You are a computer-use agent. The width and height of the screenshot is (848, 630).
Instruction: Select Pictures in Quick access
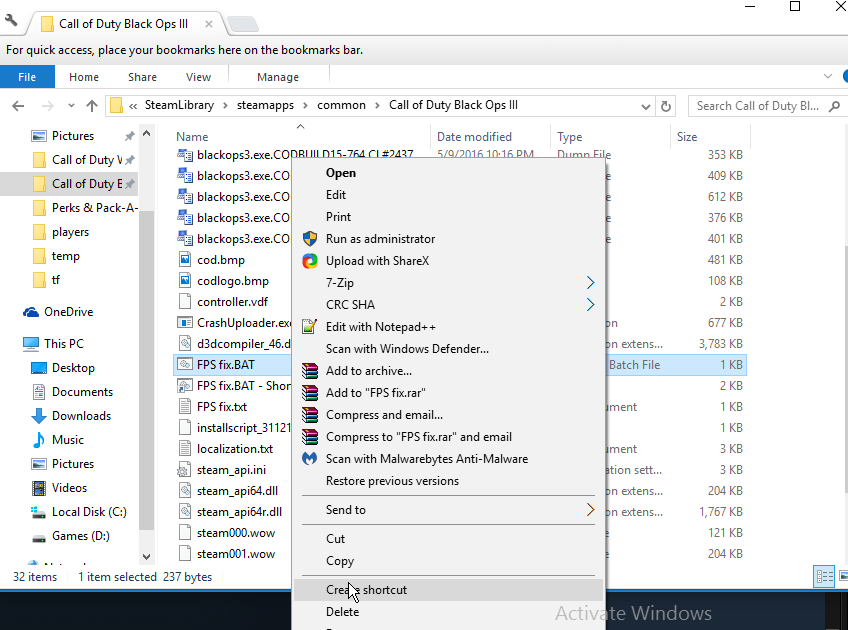73,136
